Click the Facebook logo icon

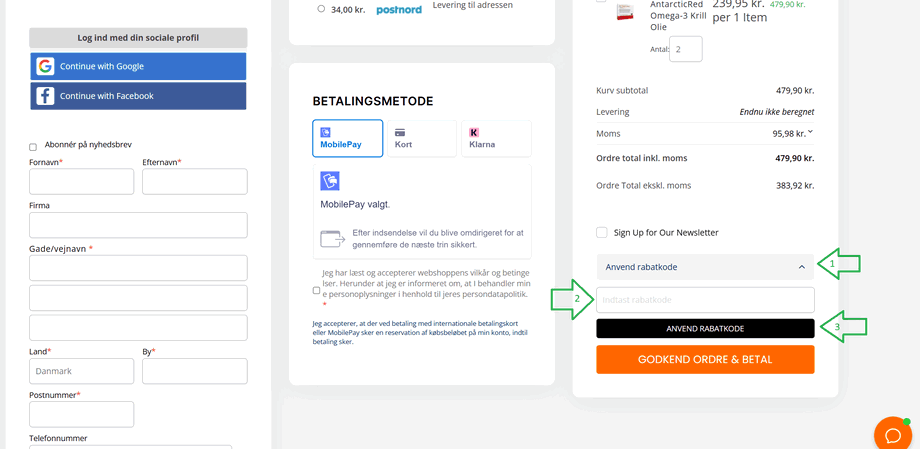pyautogui.click(x=45, y=96)
